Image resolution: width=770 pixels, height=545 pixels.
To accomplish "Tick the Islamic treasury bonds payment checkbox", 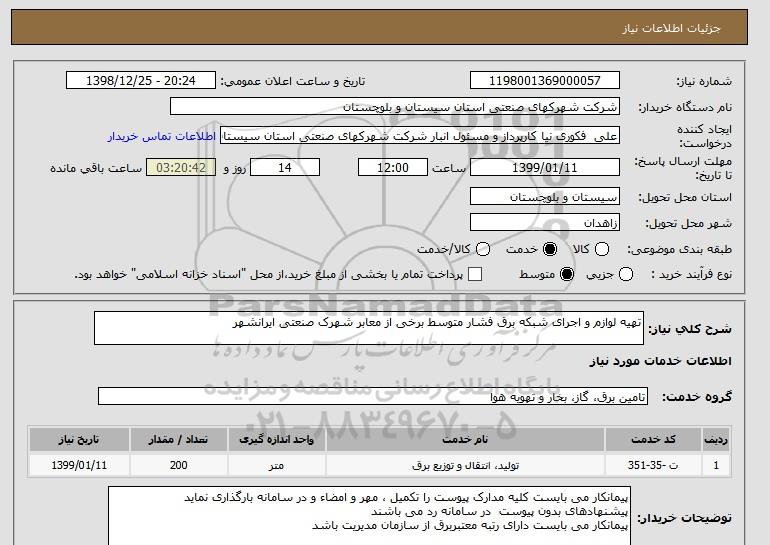I will (475, 274).
